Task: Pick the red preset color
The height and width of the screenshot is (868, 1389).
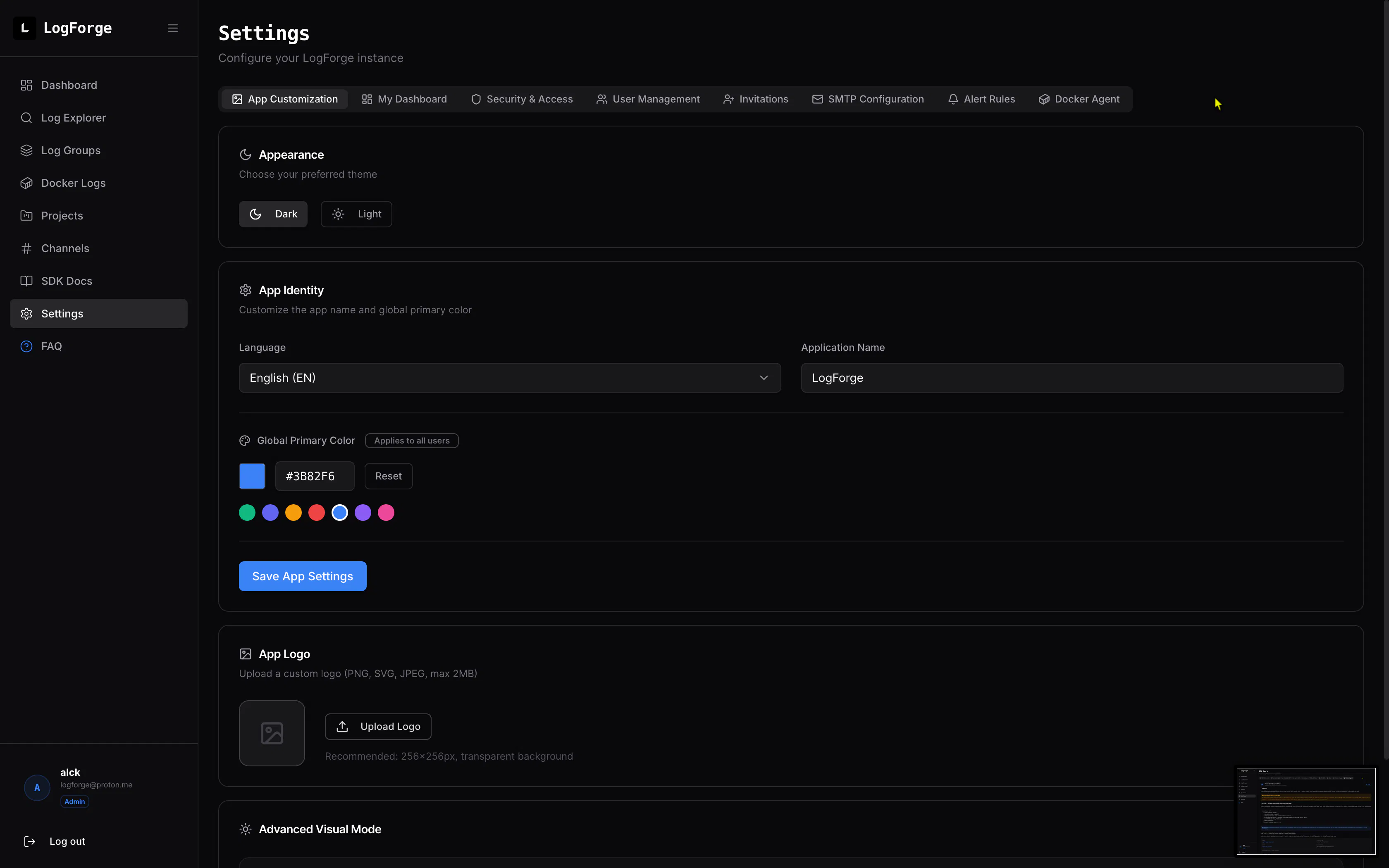Action: coord(317,513)
